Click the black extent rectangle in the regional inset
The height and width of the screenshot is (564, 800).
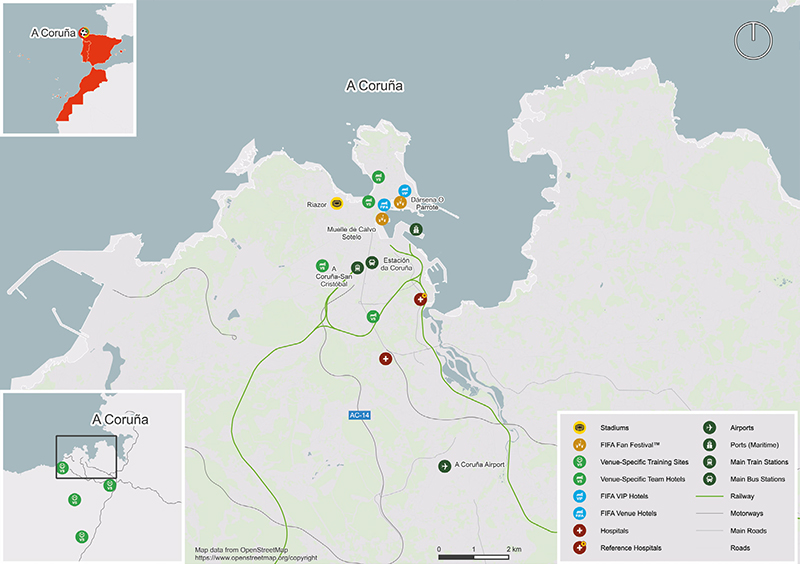(86, 457)
